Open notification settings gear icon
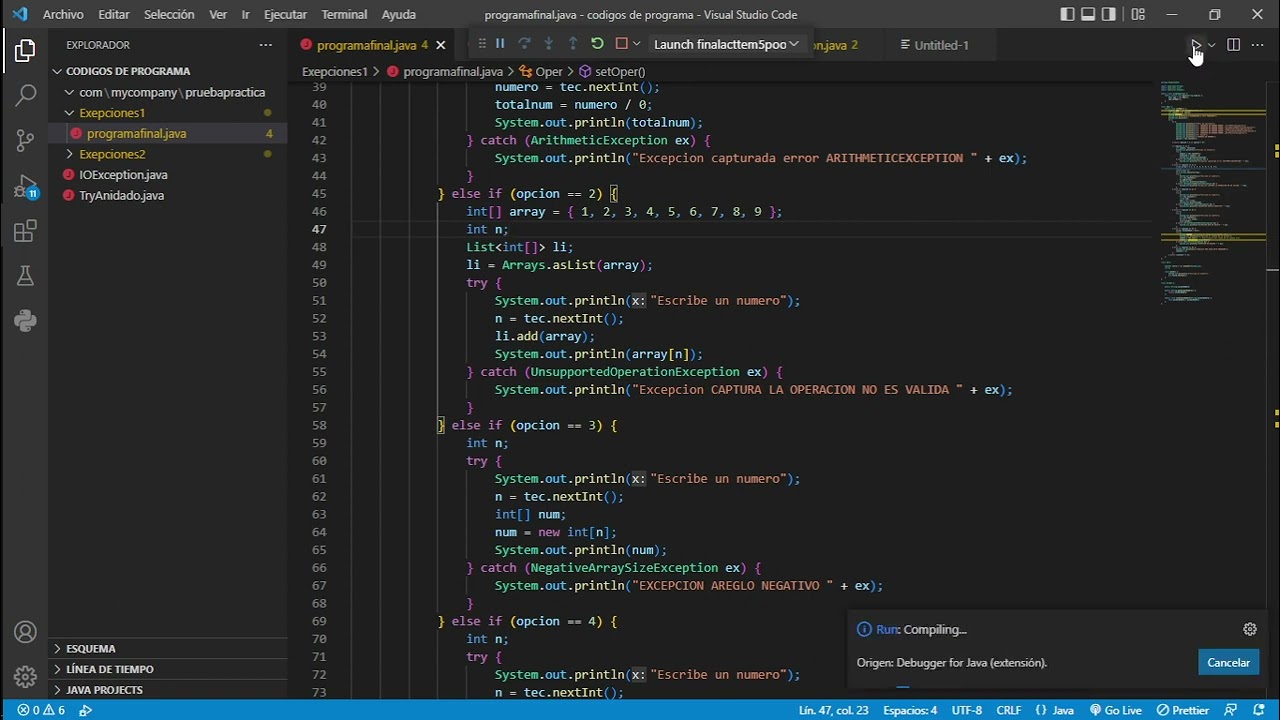The image size is (1280, 720). click(1250, 629)
